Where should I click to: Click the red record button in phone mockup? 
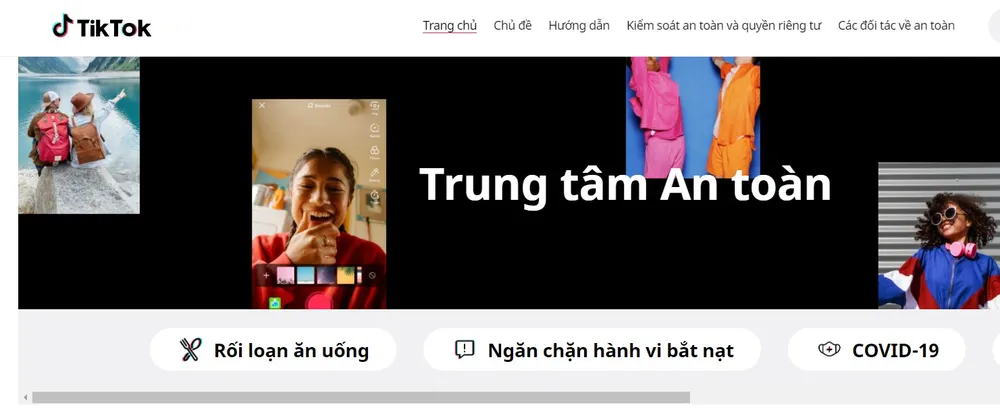pyautogui.click(x=320, y=301)
